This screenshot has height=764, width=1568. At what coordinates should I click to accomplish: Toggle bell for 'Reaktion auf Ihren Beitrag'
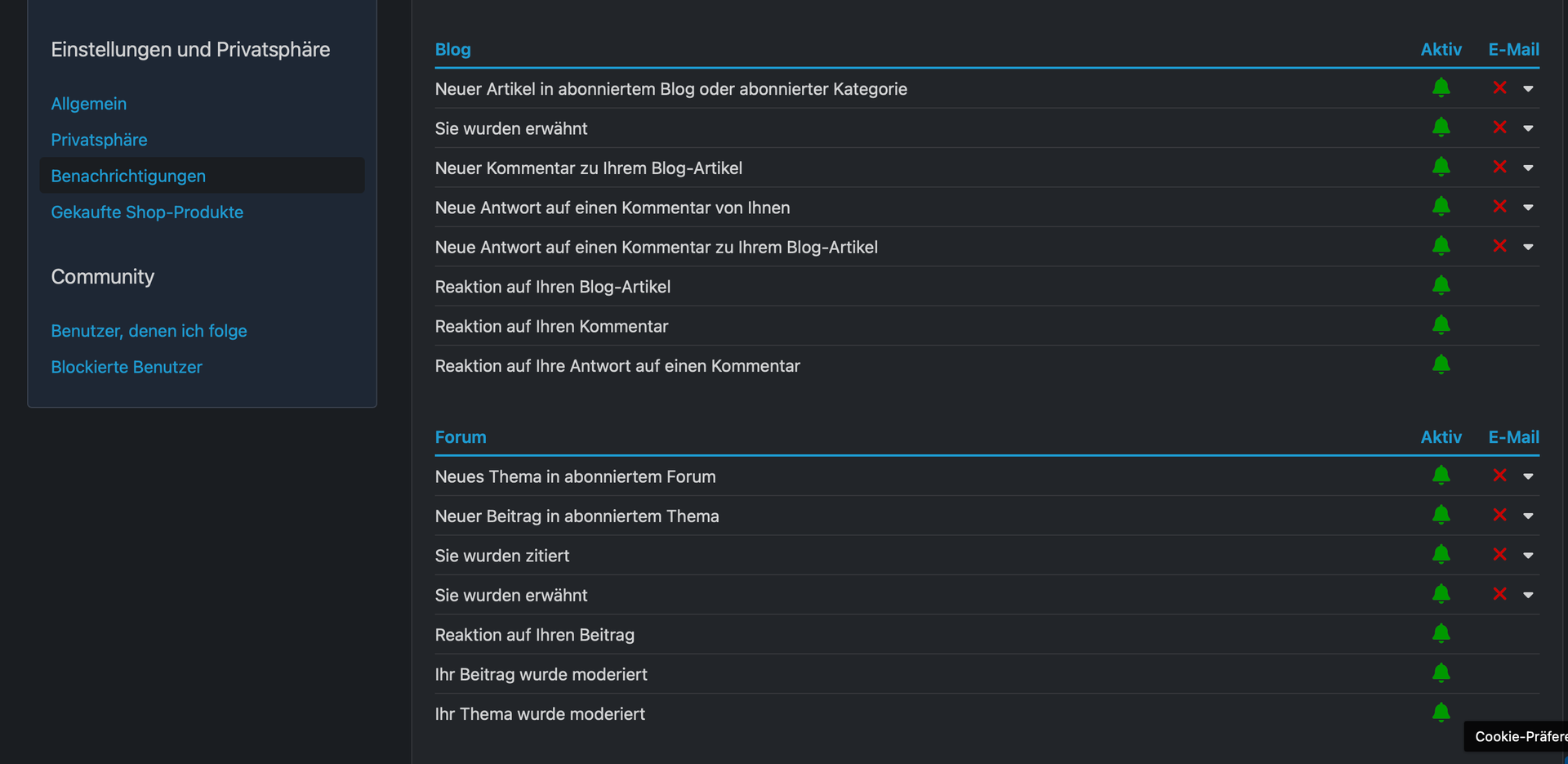(x=1441, y=633)
